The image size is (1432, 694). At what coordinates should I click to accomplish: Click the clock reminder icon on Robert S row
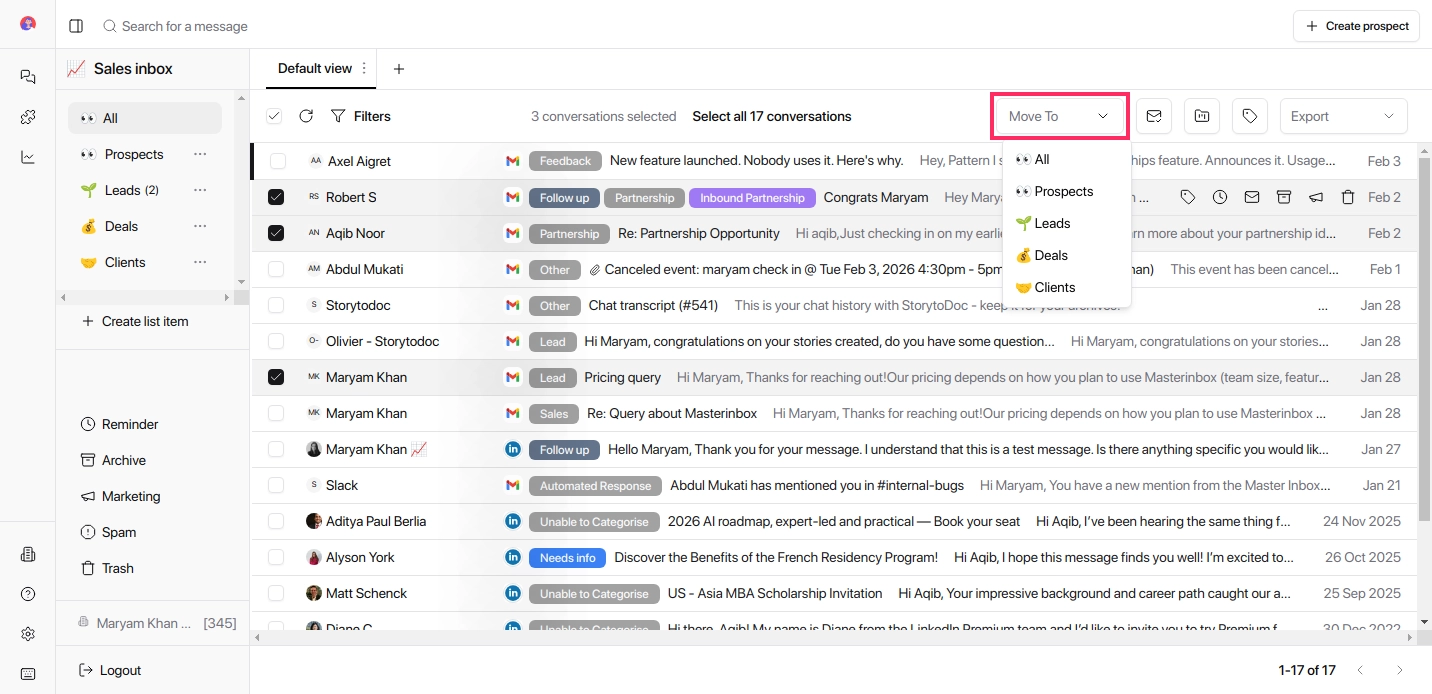[1220, 197]
